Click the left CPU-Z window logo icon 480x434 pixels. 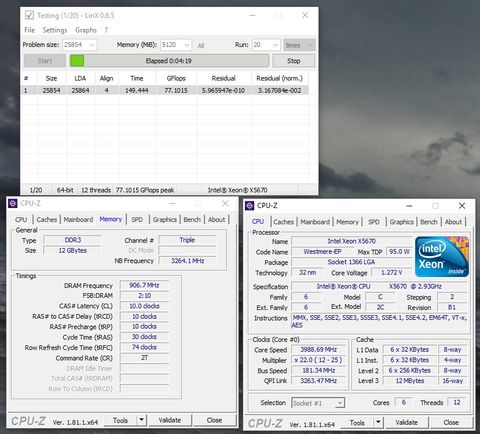pyautogui.click(x=13, y=203)
